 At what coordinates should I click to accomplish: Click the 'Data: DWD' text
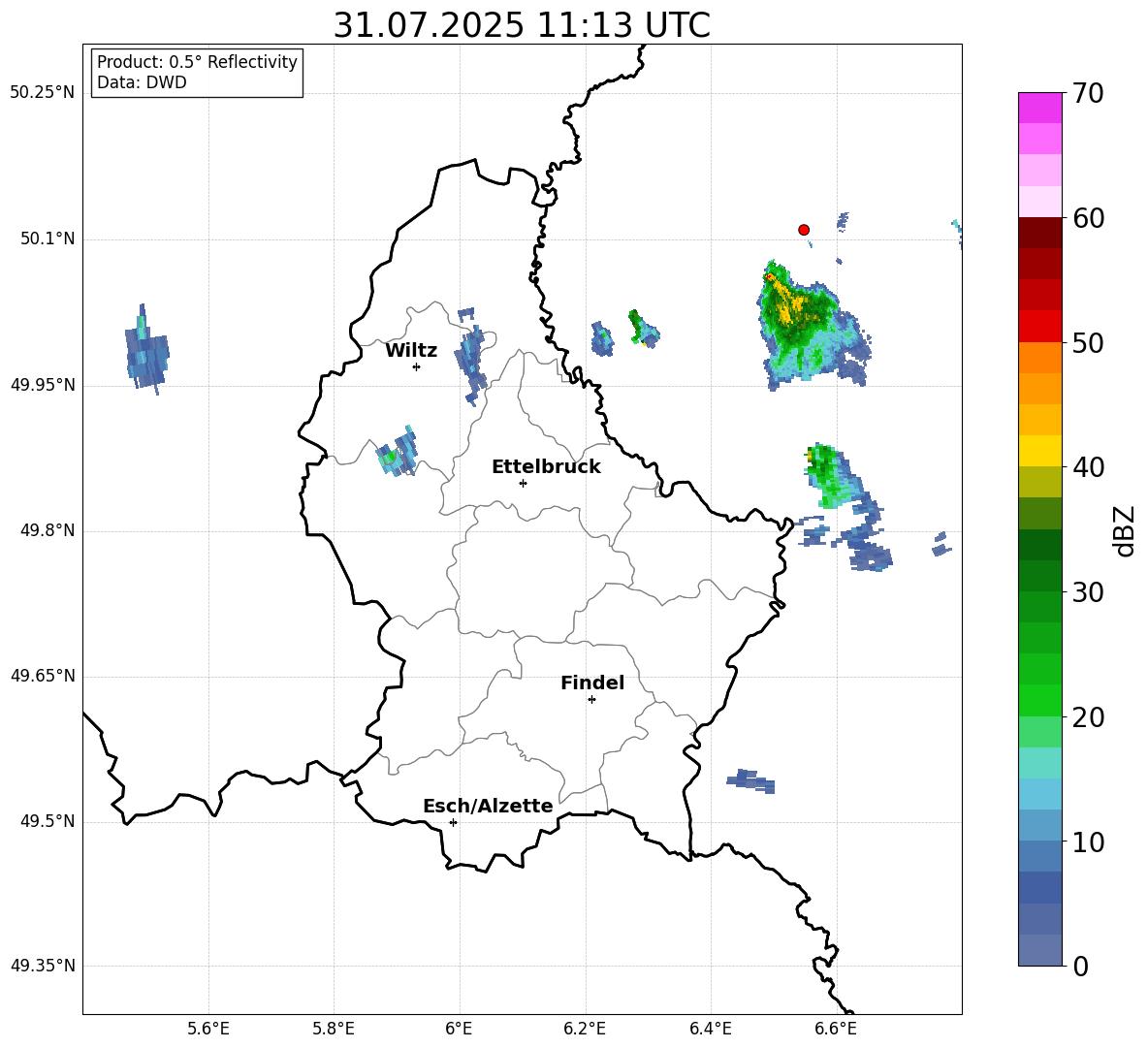pyautogui.click(x=142, y=82)
